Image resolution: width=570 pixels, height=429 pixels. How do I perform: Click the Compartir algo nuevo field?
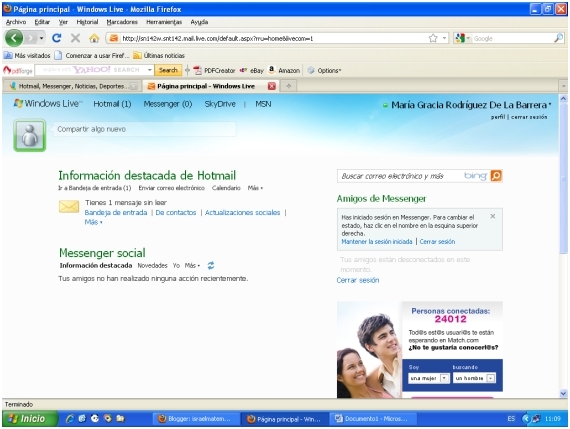145,129
